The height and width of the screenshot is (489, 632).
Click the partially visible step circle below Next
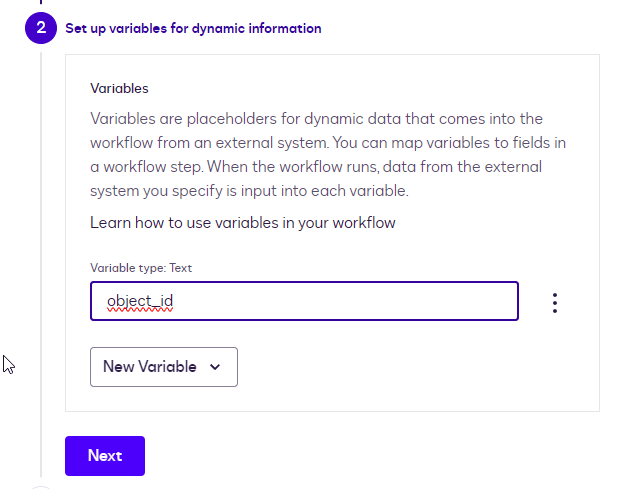[41, 487]
